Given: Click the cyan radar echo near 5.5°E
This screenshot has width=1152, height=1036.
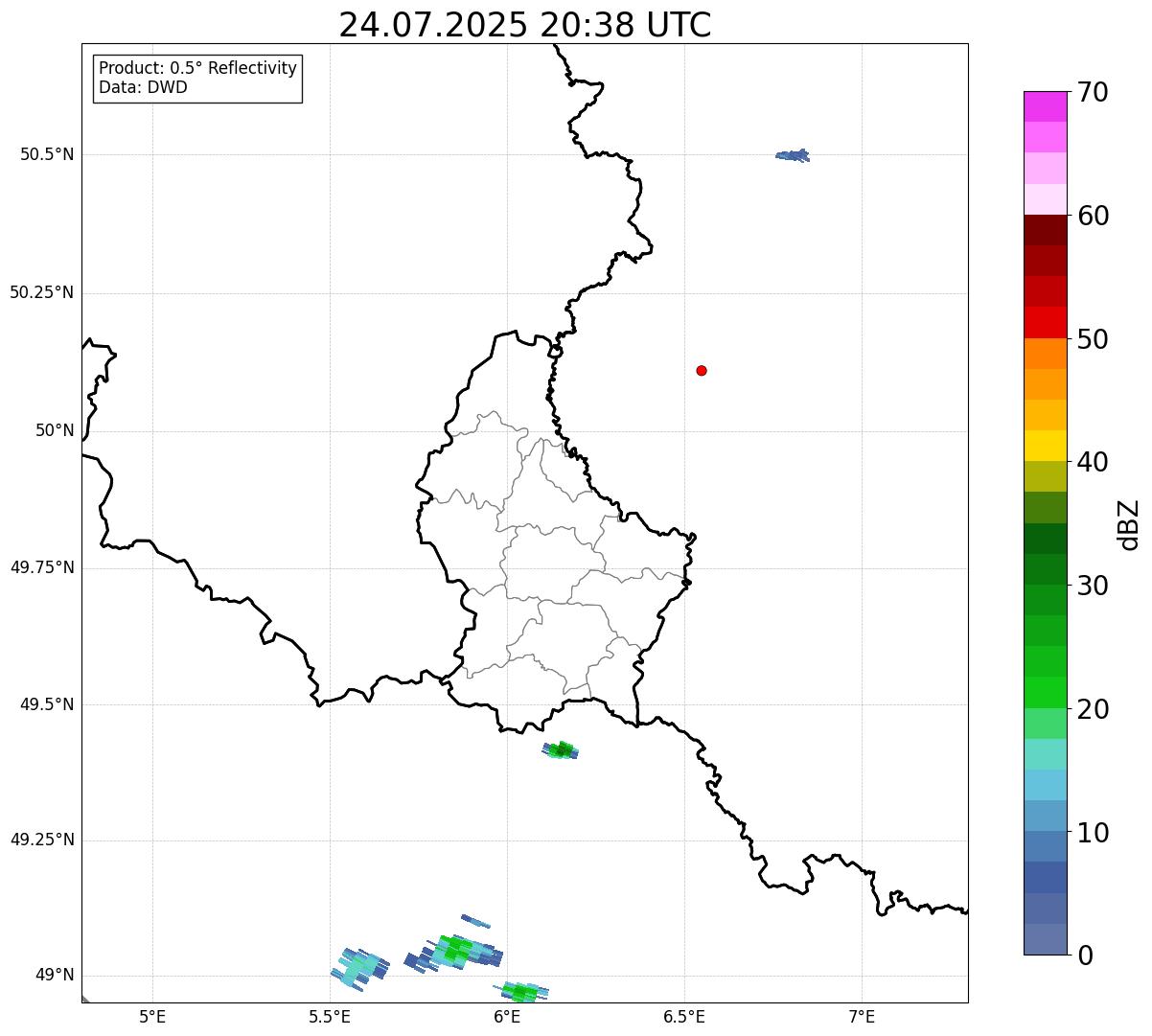Looking at the screenshot, I should pos(359,968).
